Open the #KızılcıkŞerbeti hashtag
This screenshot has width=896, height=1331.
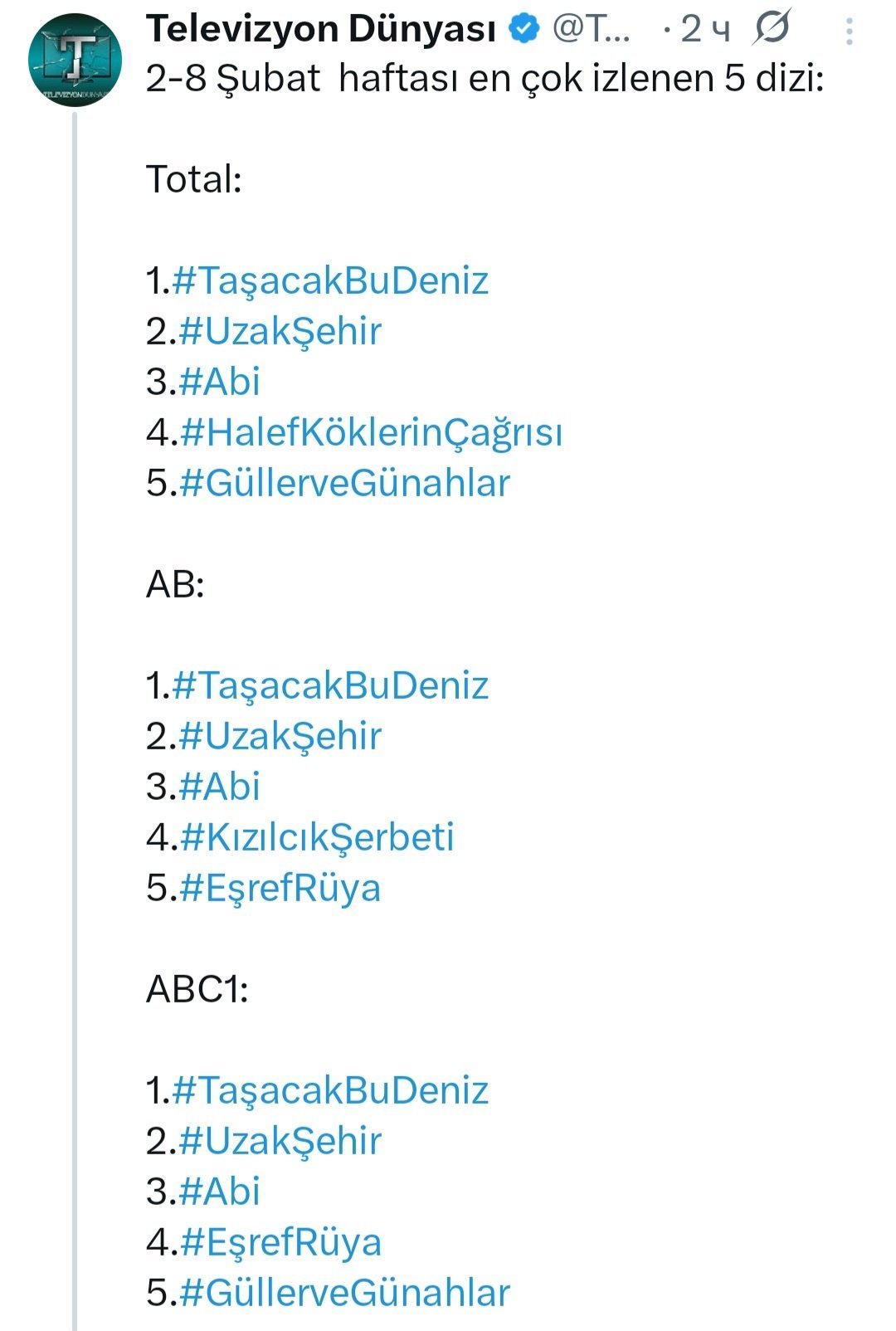[317, 837]
